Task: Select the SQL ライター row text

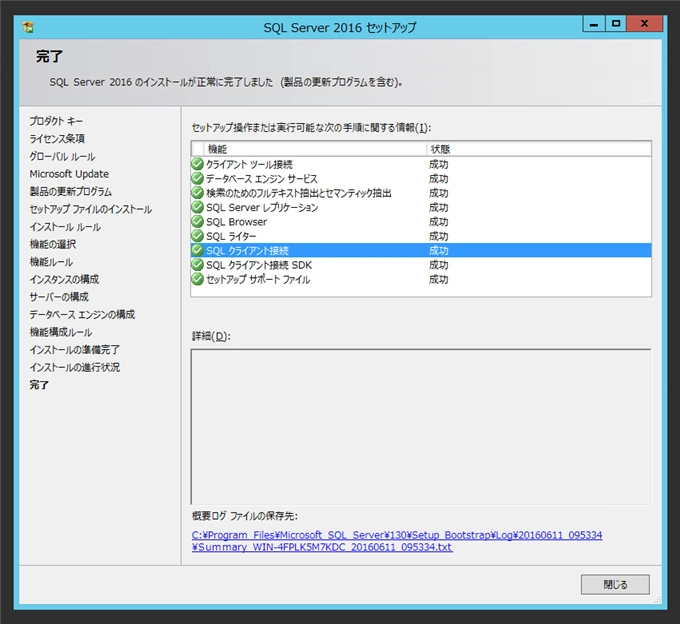Action: pyautogui.click(x=231, y=236)
